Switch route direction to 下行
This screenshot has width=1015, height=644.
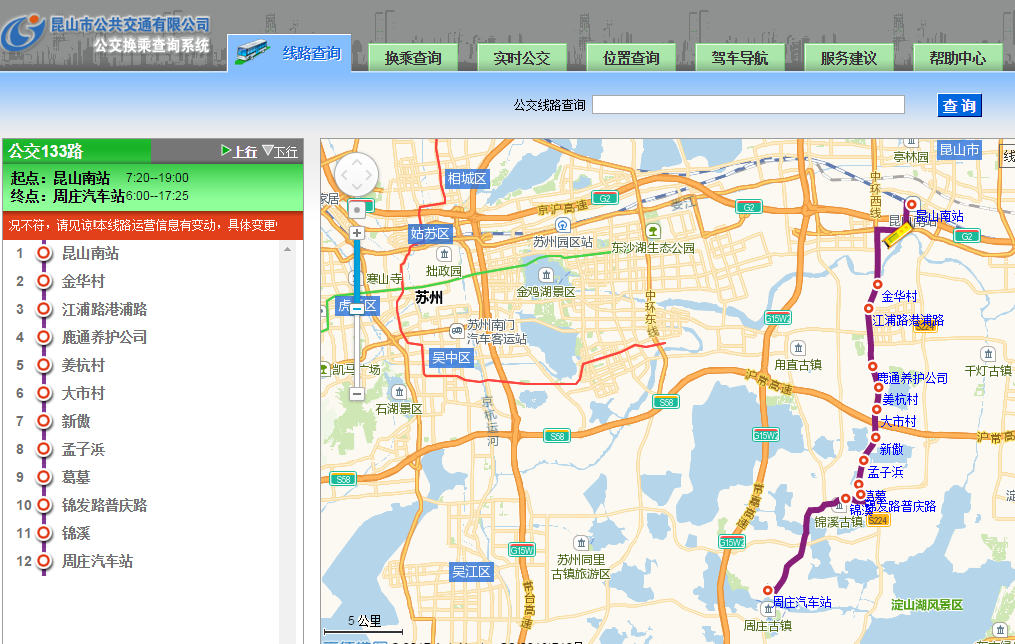pos(280,151)
